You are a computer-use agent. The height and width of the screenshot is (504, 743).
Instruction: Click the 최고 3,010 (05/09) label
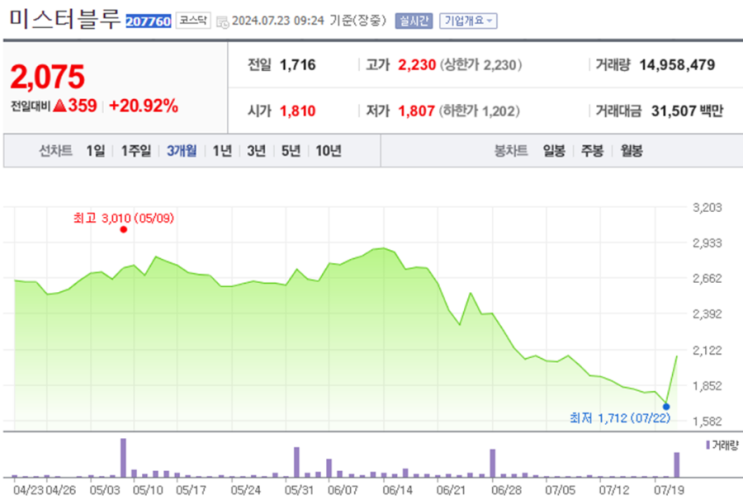point(124,218)
